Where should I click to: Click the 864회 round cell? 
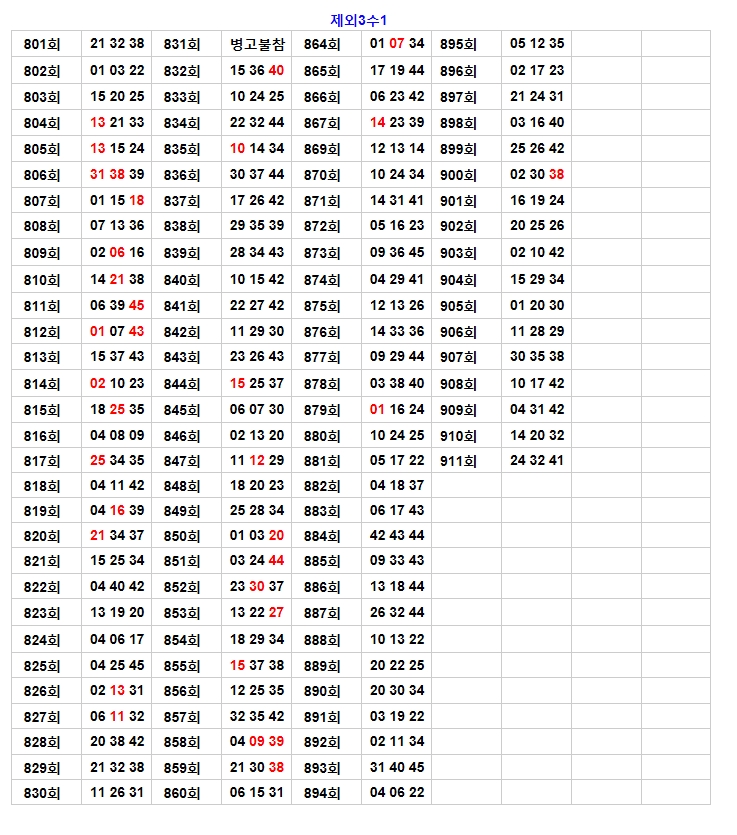(322, 44)
